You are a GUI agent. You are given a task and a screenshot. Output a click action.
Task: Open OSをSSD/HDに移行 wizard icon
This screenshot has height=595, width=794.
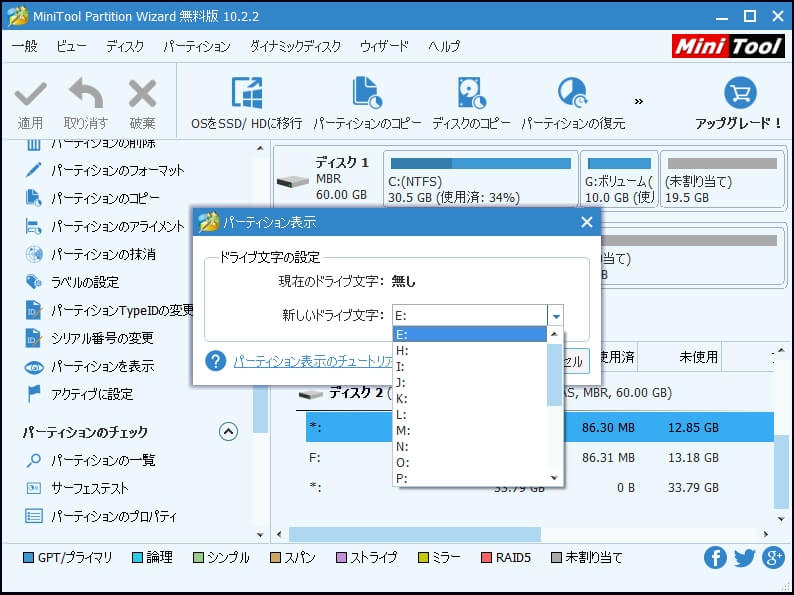tap(247, 93)
